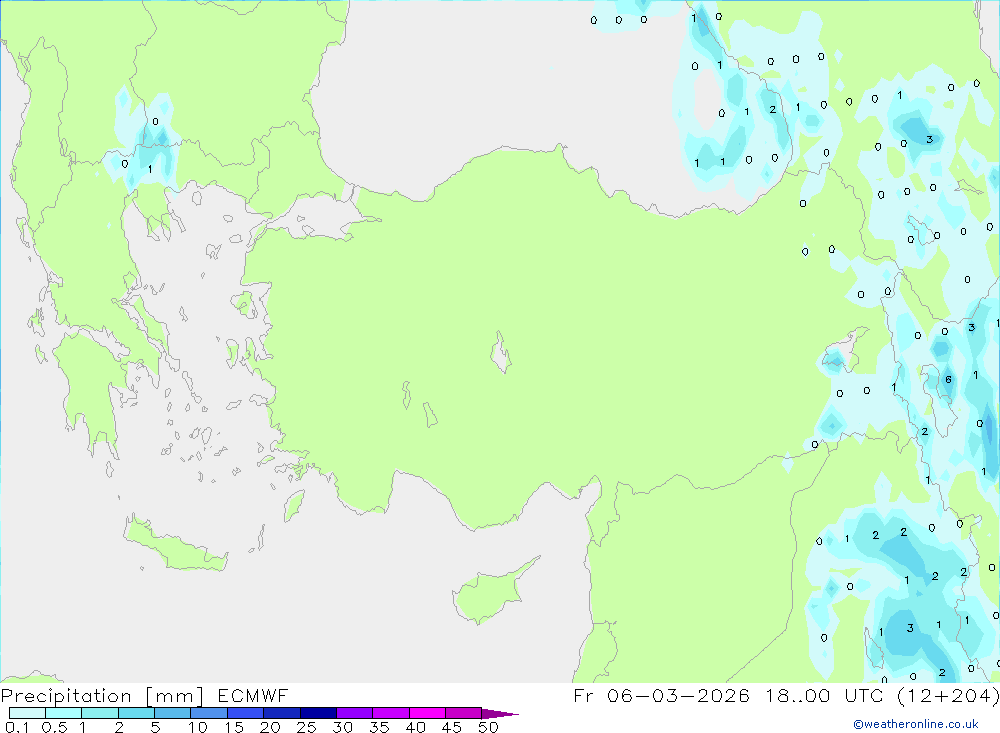Select the 2–5 mm legend color box
This screenshot has width=1000, height=733.
(x=136, y=713)
